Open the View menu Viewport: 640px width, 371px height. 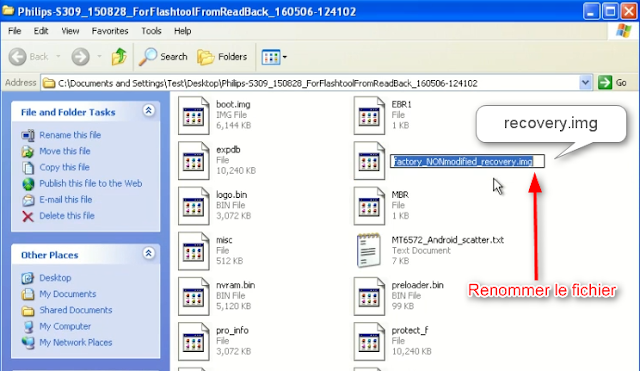70,31
